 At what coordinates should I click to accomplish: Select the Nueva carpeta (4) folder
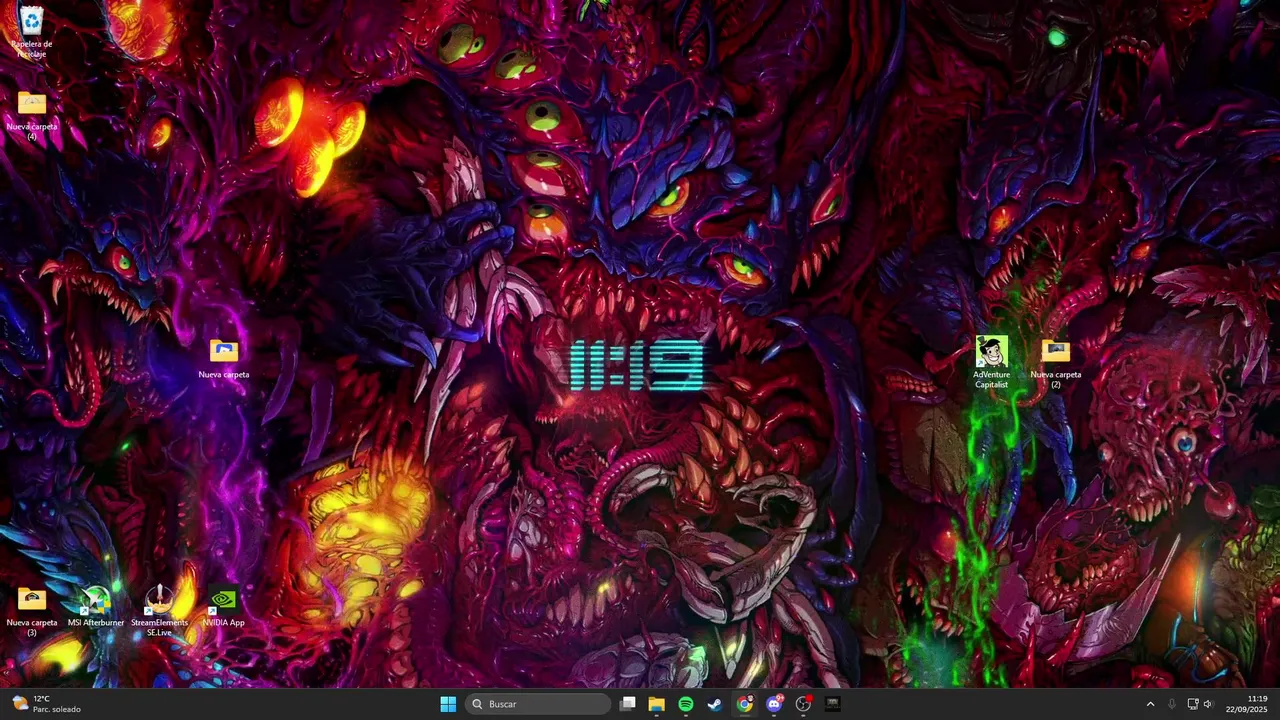[x=32, y=115]
